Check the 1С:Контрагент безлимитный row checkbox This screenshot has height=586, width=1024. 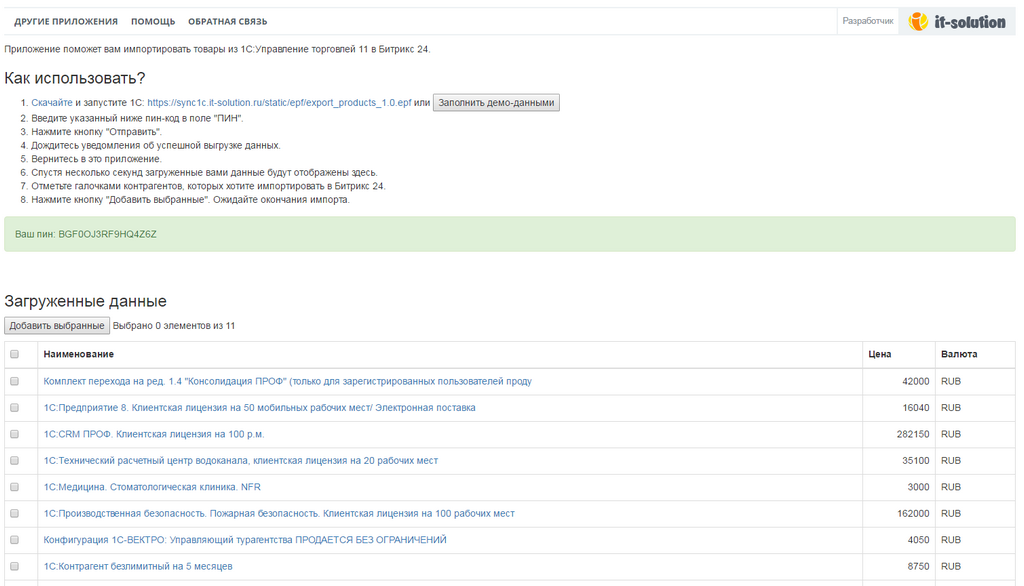coord(14,566)
